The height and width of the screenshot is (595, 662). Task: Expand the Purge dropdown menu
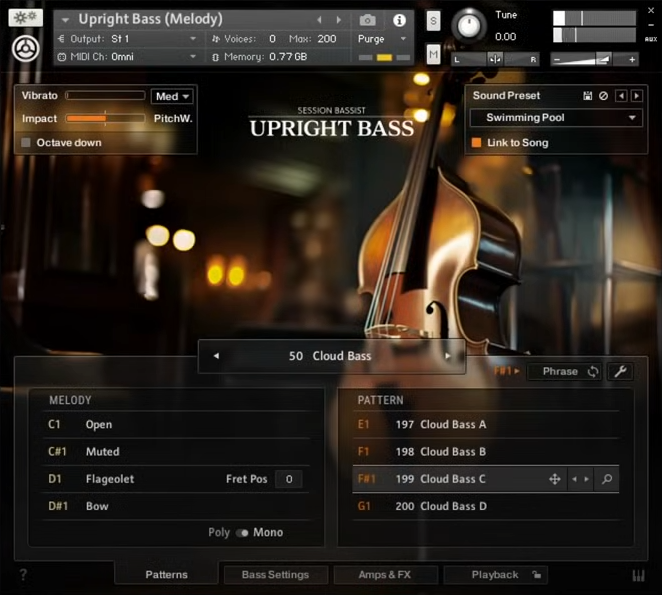coord(383,39)
